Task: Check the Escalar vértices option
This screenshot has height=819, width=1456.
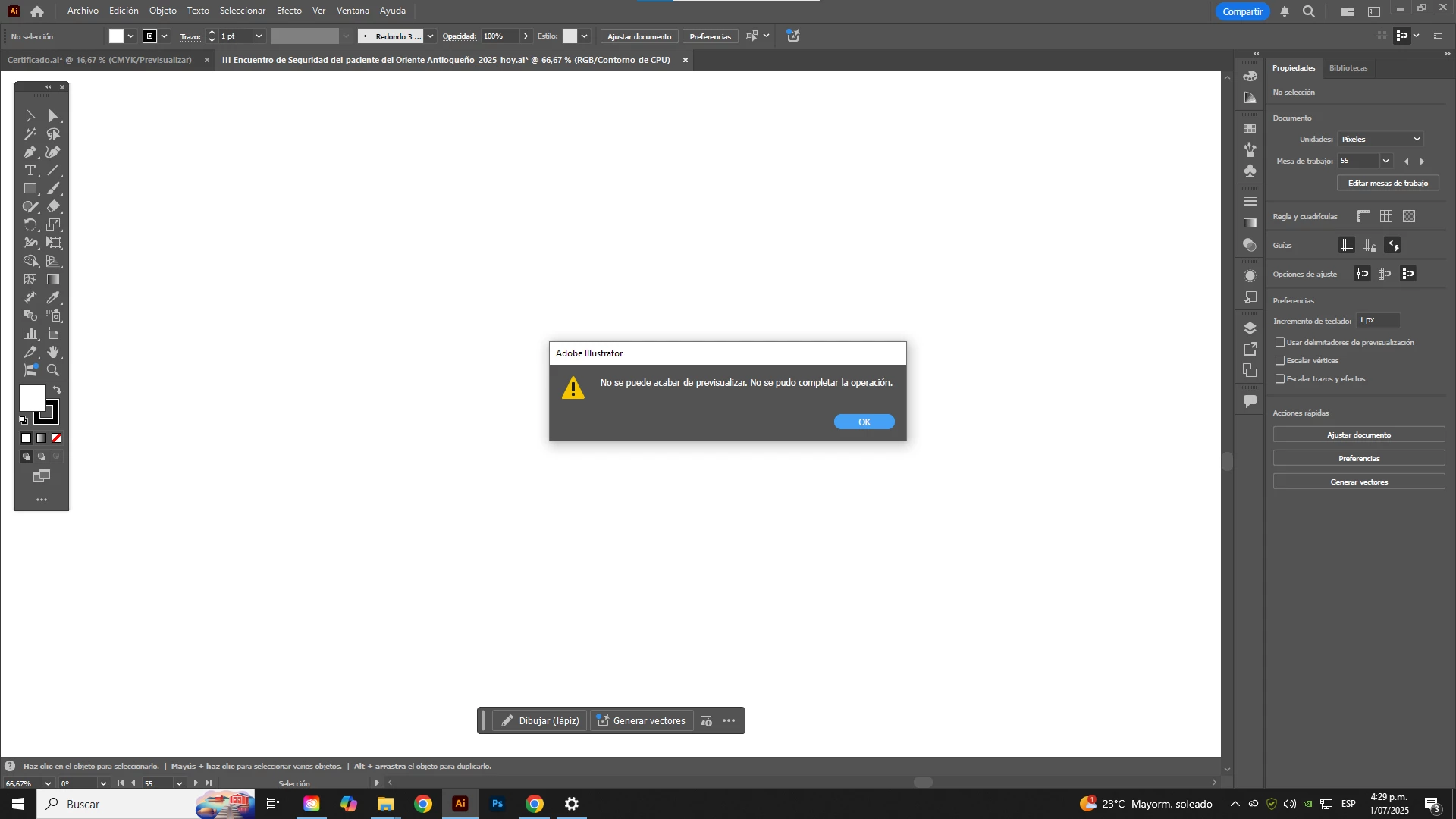Action: (x=1280, y=361)
